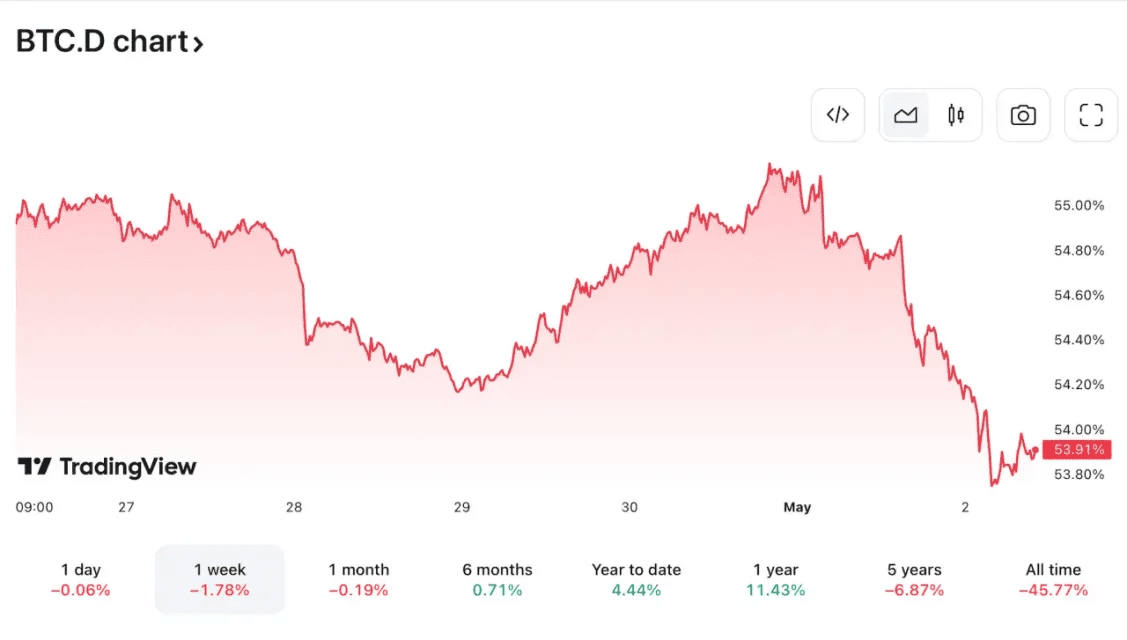The image size is (1127, 640).
Task: Click the red 53.91% price marker
Action: coord(1076,450)
